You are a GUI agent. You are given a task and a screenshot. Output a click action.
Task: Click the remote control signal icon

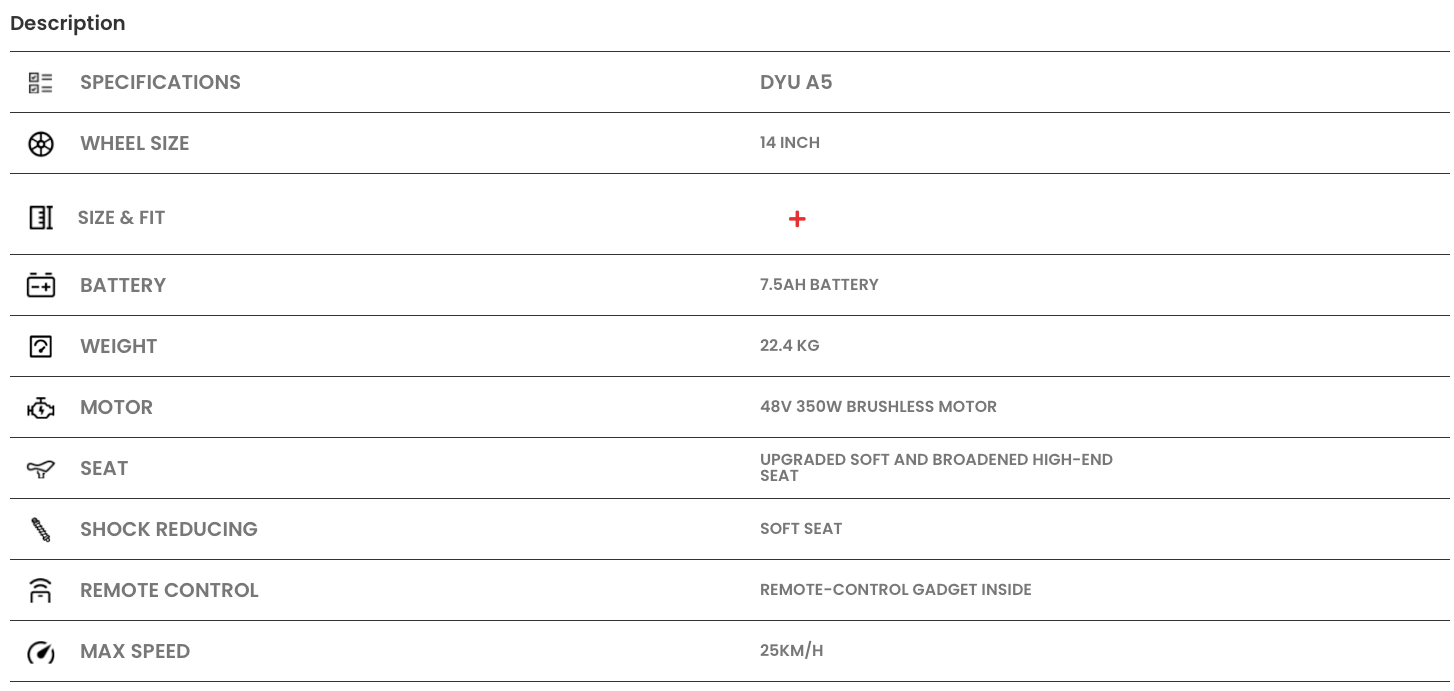click(x=40, y=591)
